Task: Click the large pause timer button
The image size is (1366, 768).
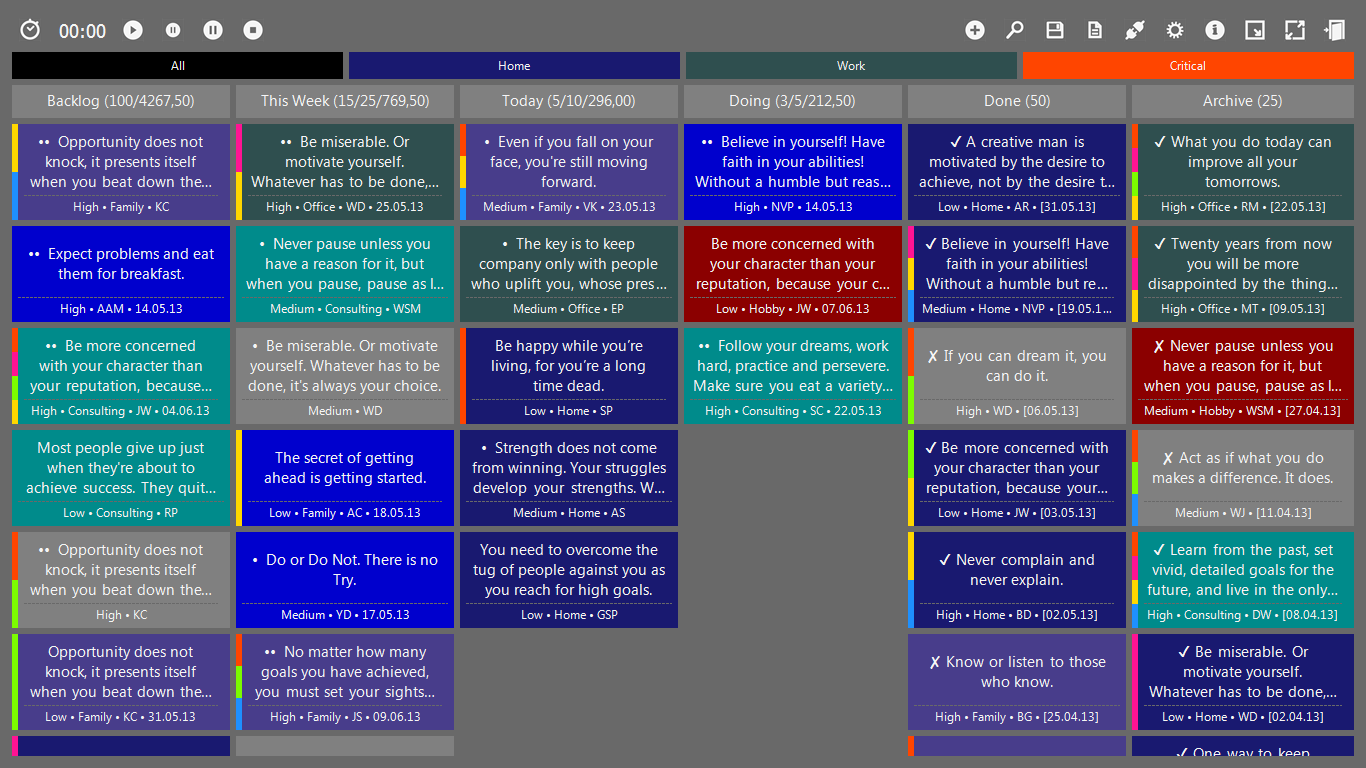Action: point(213,30)
